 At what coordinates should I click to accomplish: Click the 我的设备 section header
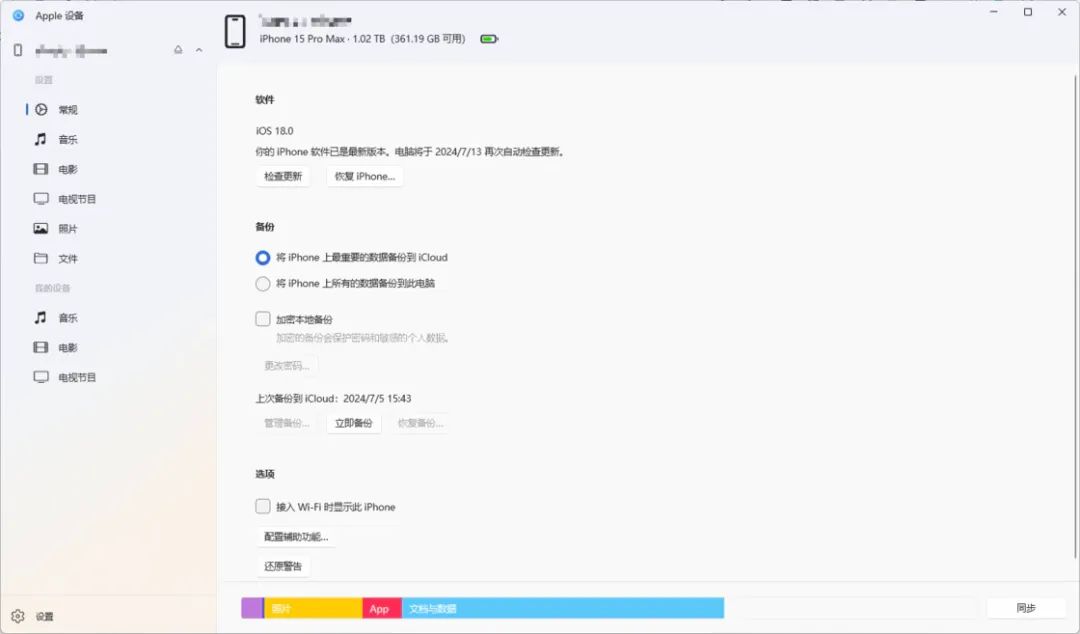point(52,288)
